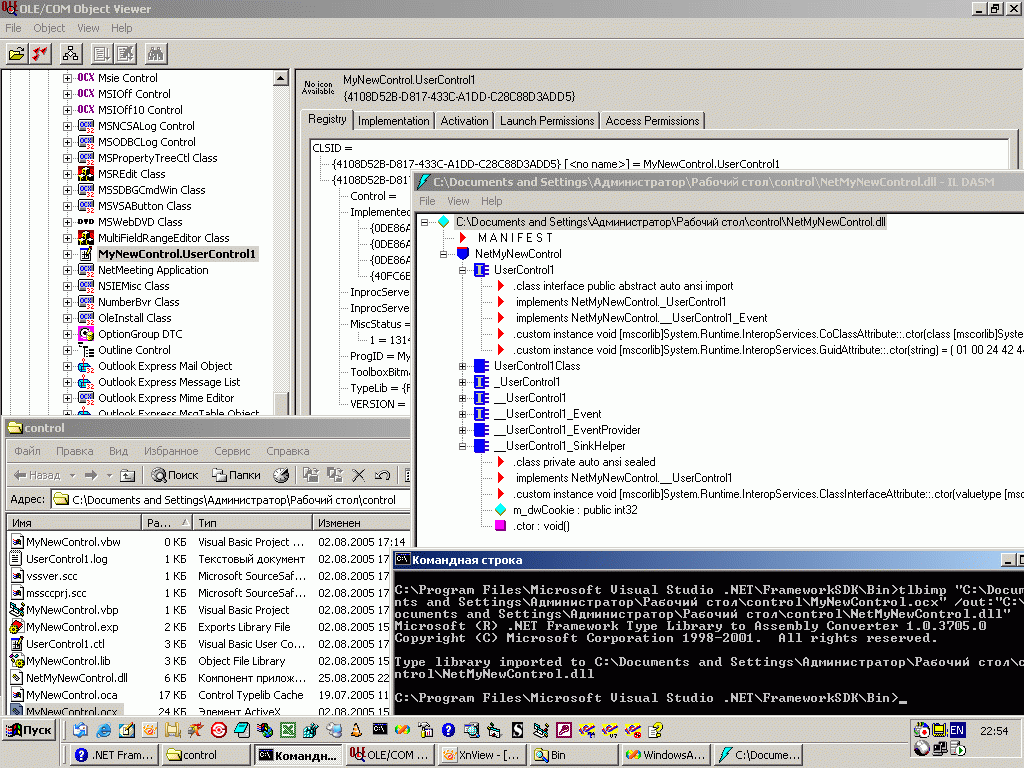Click the history clock icon in Explorer toolbar

point(281,475)
